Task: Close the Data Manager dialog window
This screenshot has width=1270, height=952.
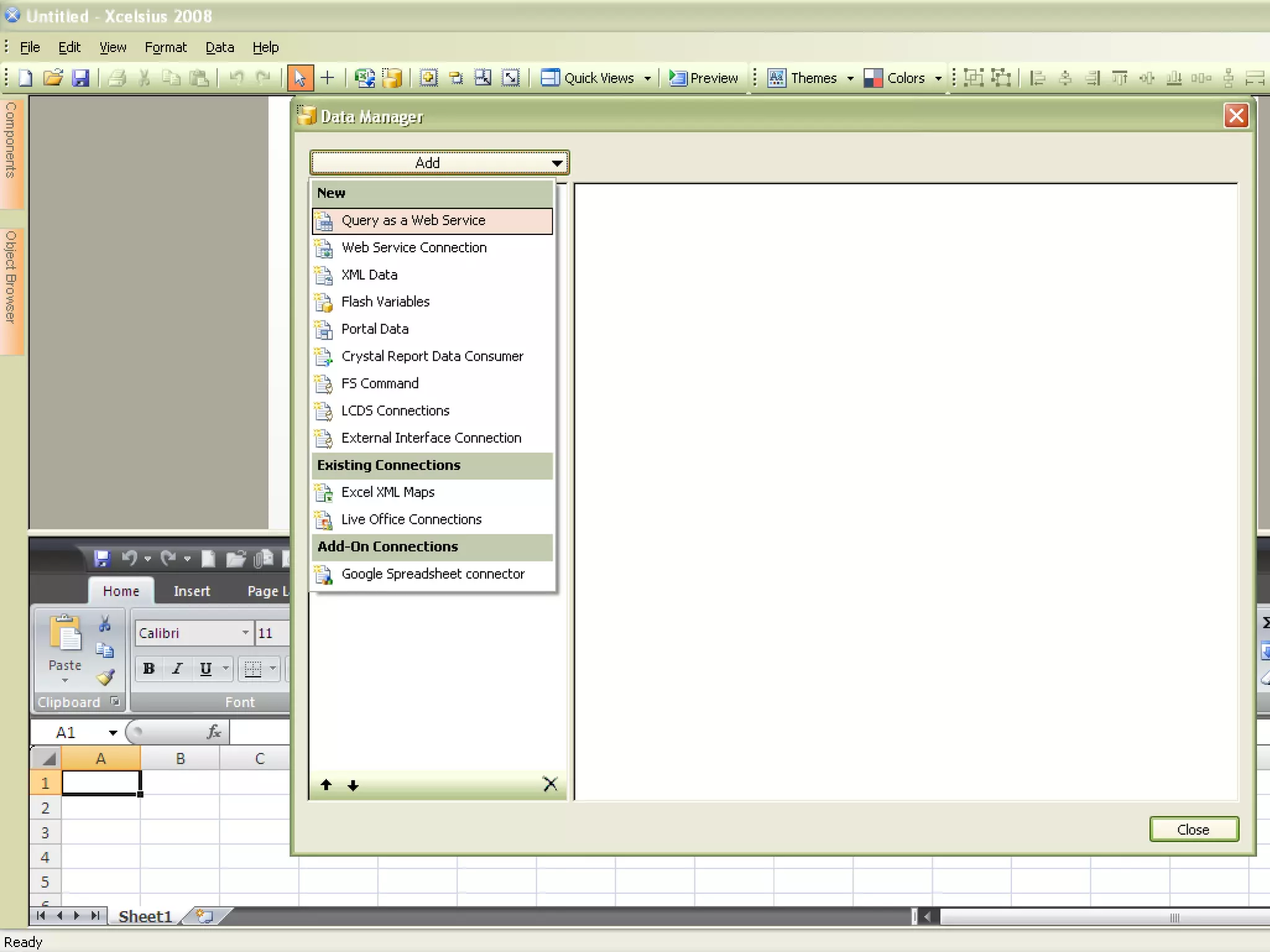Action: pos(1237,115)
